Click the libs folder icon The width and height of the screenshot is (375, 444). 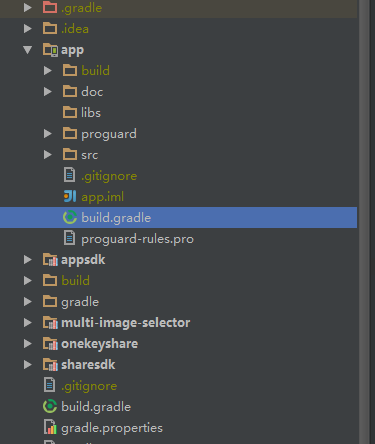(70, 112)
